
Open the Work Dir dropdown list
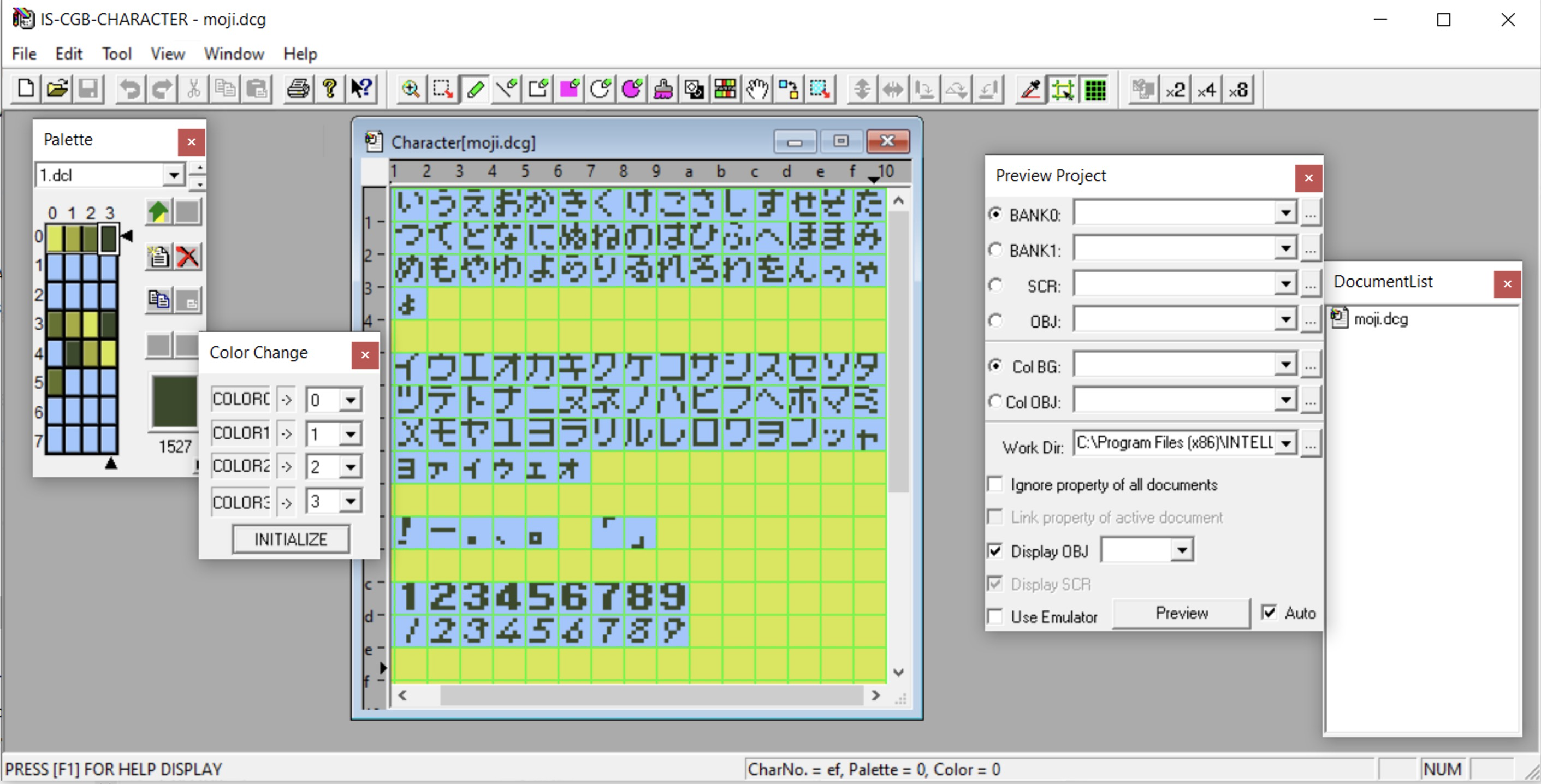click(x=1287, y=443)
